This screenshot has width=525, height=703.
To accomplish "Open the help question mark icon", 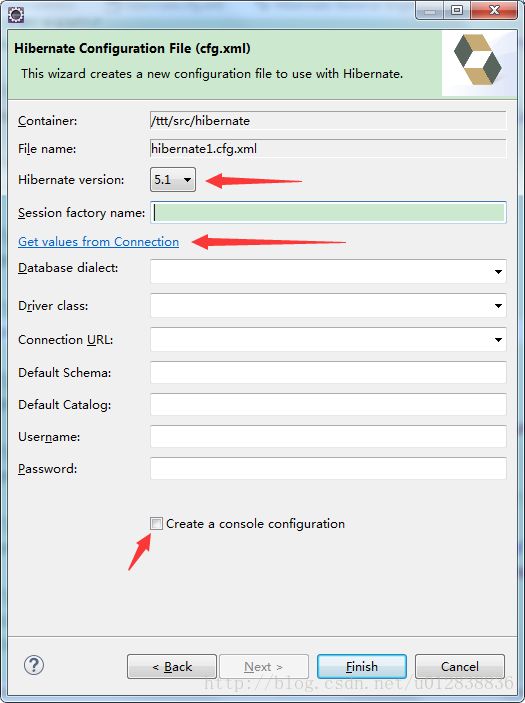I will point(34,665).
